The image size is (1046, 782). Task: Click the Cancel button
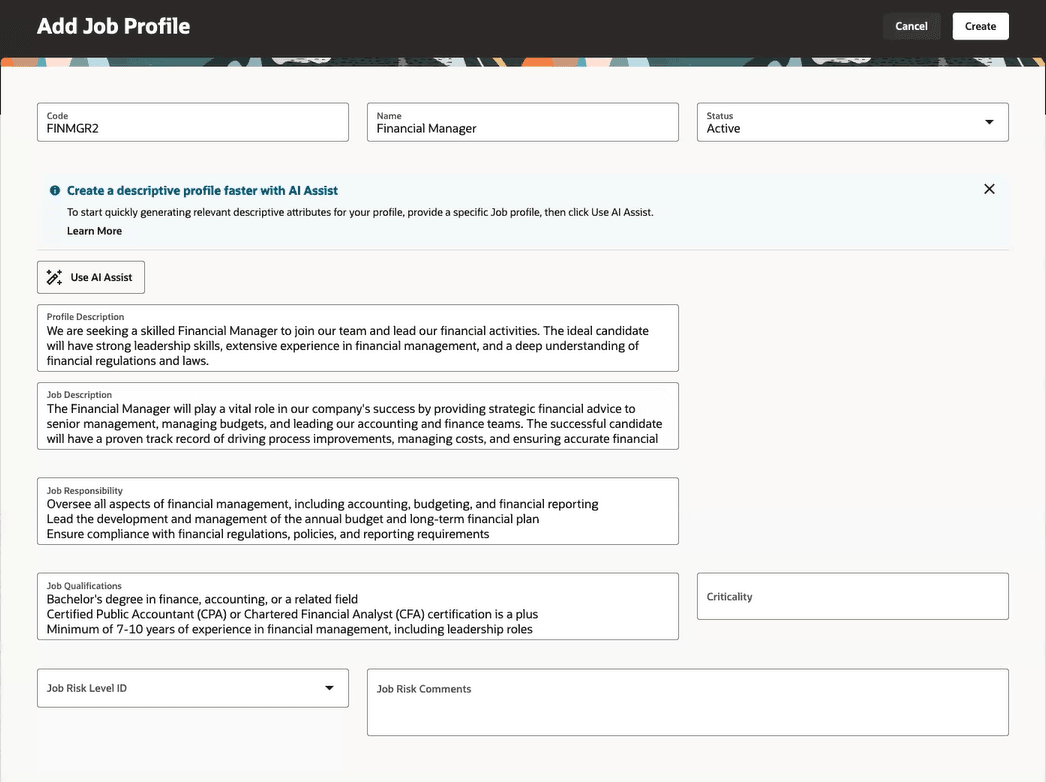tap(911, 26)
